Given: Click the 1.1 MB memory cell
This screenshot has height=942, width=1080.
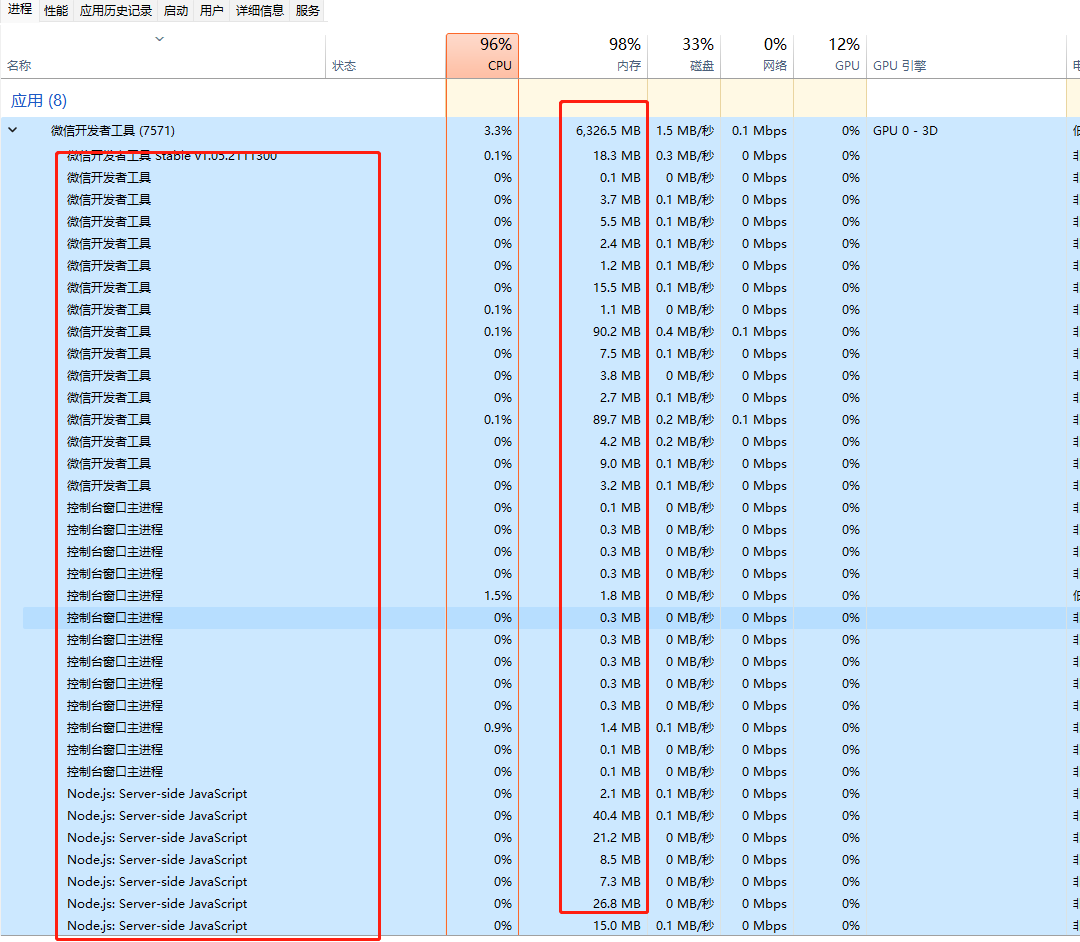Looking at the screenshot, I should (620, 310).
